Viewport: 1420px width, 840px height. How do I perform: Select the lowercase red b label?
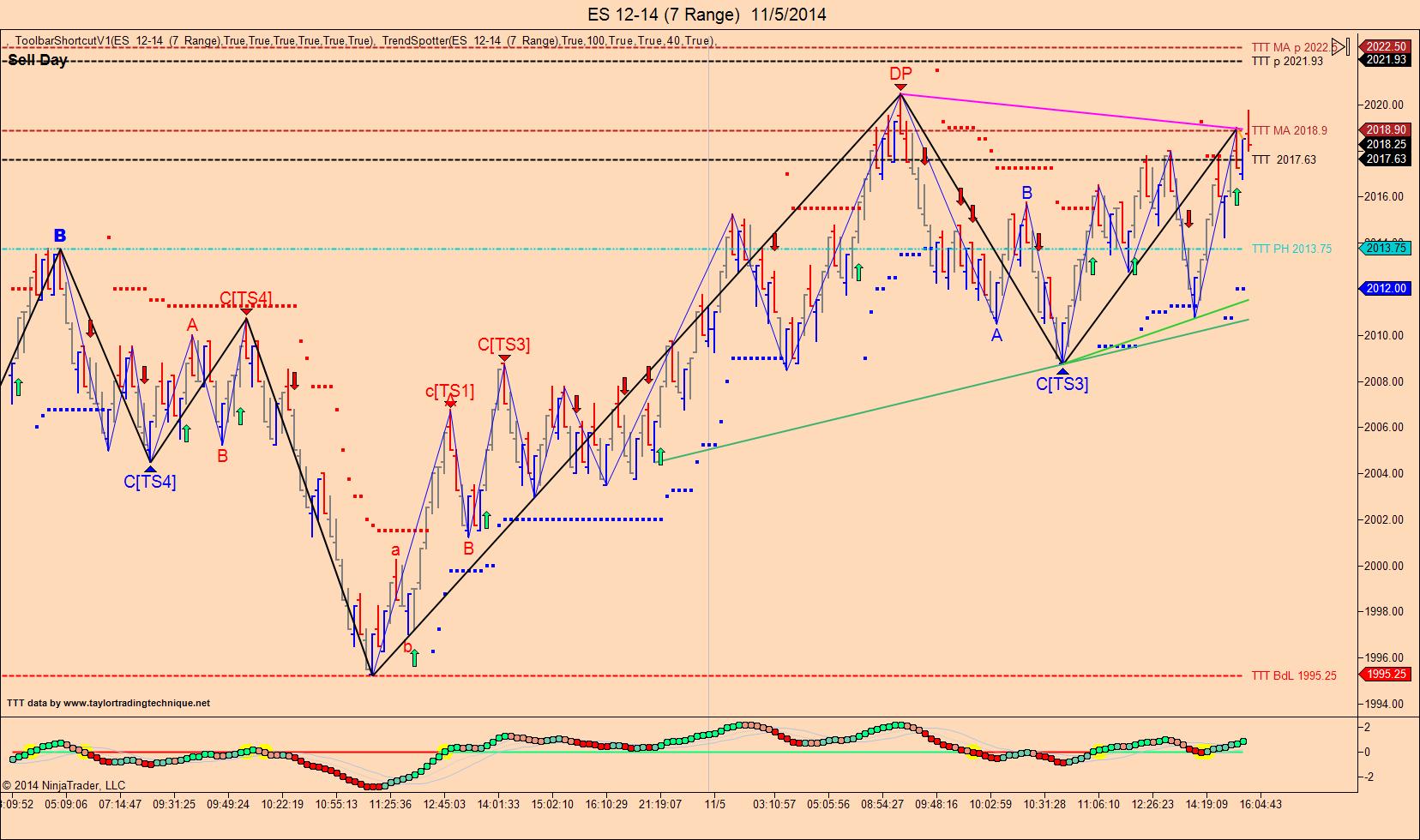[x=407, y=647]
